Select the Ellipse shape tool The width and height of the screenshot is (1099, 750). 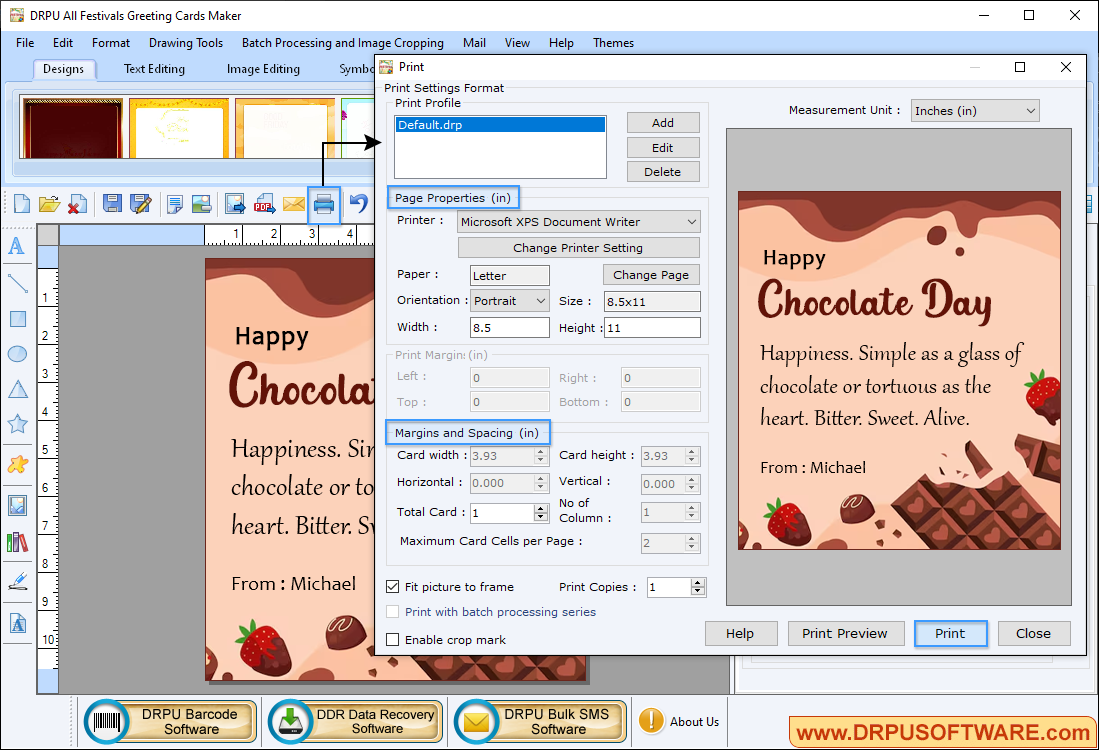point(17,353)
